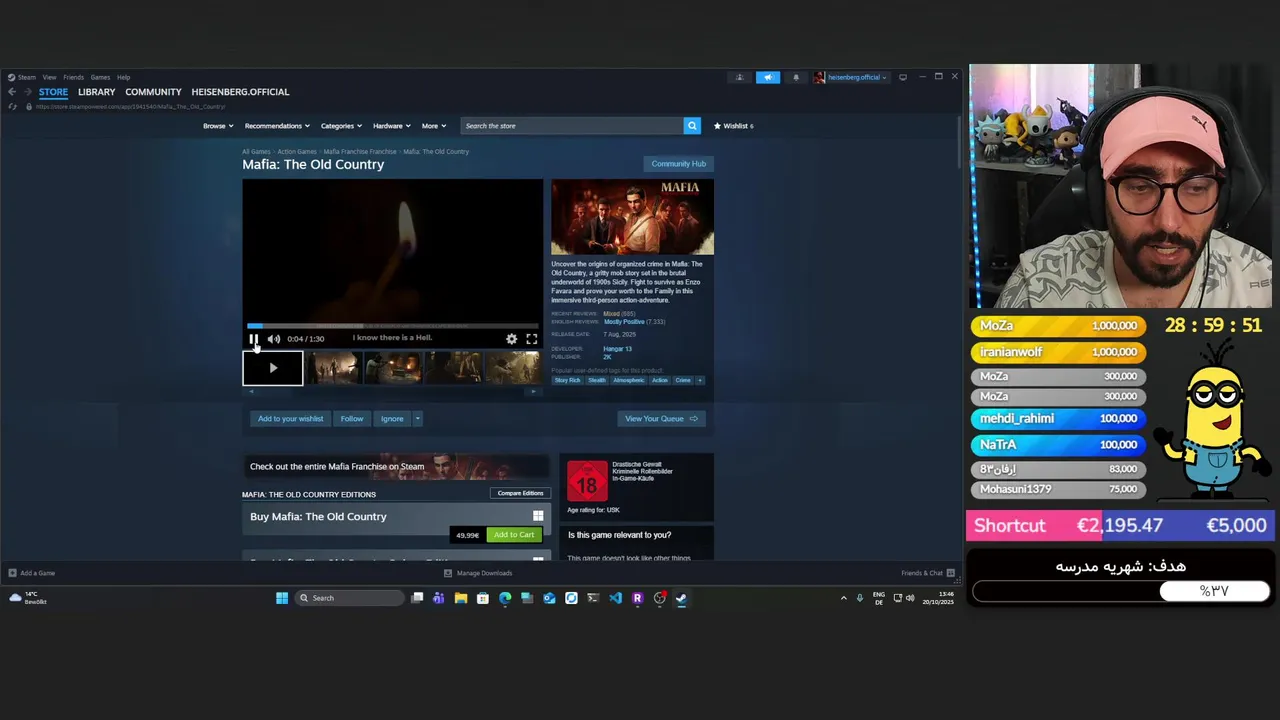Click the green Add to Cart button
Image resolution: width=1280 pixels, height=720 pixels.
[x=514, y=535]
